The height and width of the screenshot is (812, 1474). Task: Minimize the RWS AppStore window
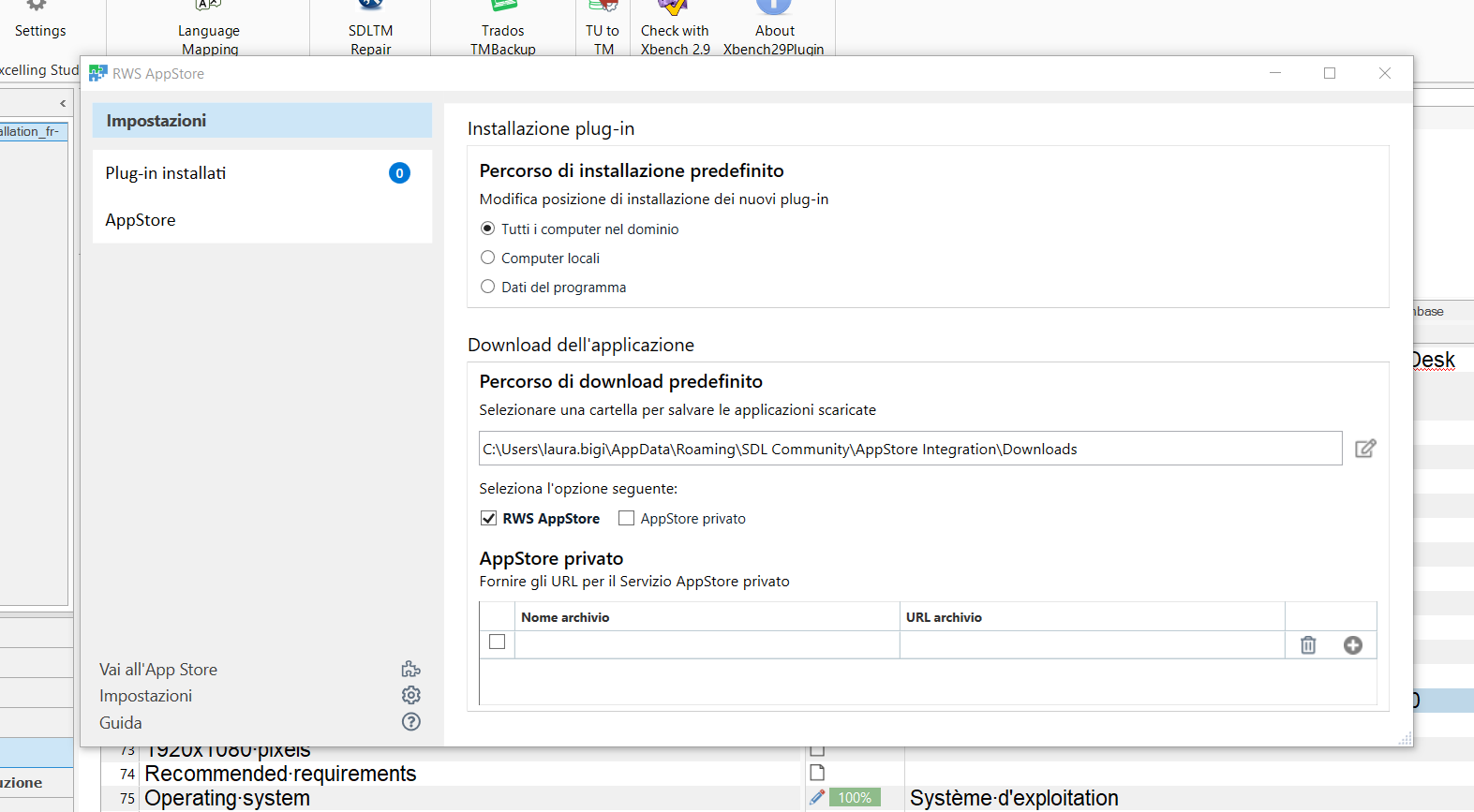[x=1275, y=73]
